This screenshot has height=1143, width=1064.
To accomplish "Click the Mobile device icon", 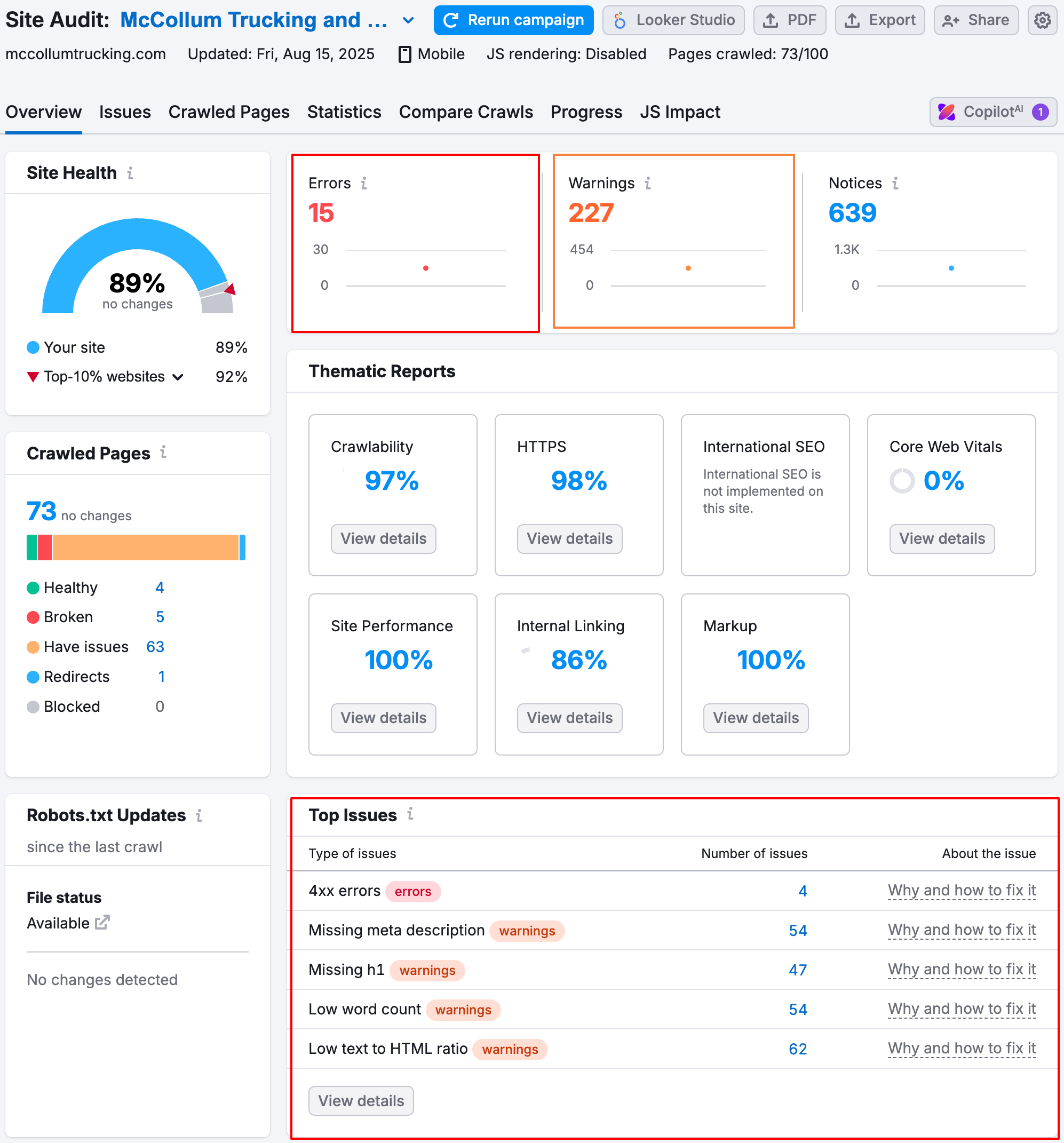I will click(x=404, y=54).
